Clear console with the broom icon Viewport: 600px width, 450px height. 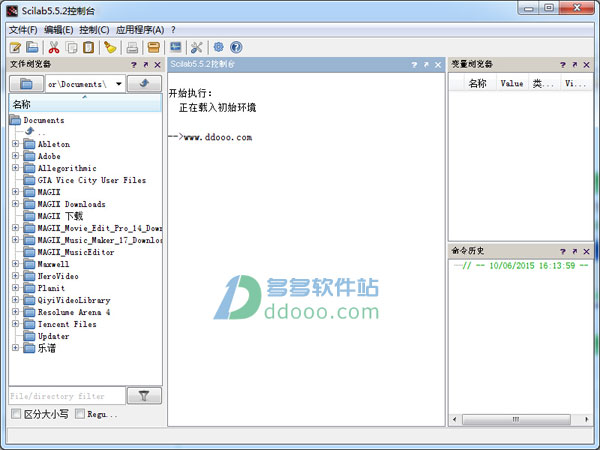[x=110, y=47]
